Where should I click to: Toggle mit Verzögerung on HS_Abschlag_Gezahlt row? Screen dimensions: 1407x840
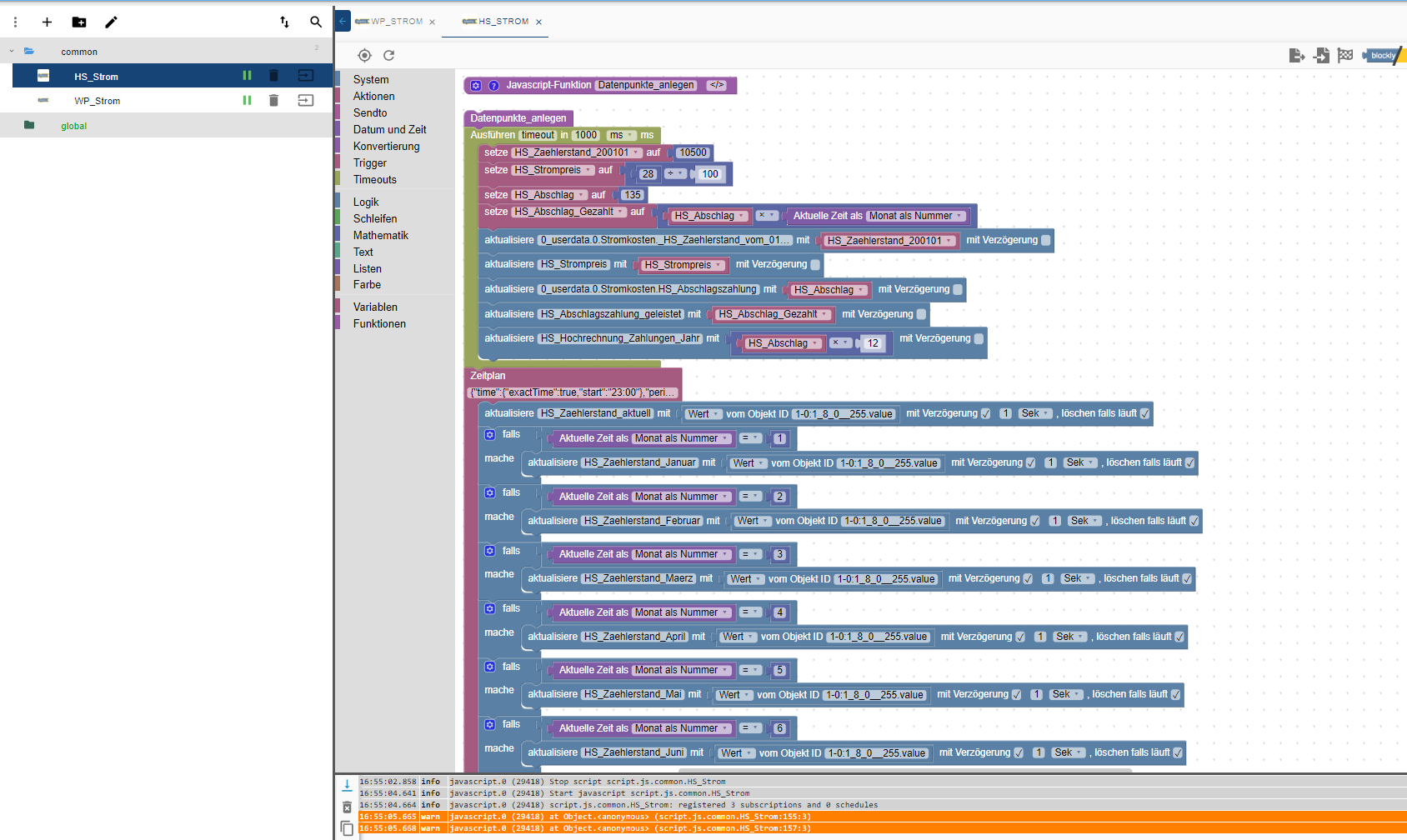tap(921, 314)
